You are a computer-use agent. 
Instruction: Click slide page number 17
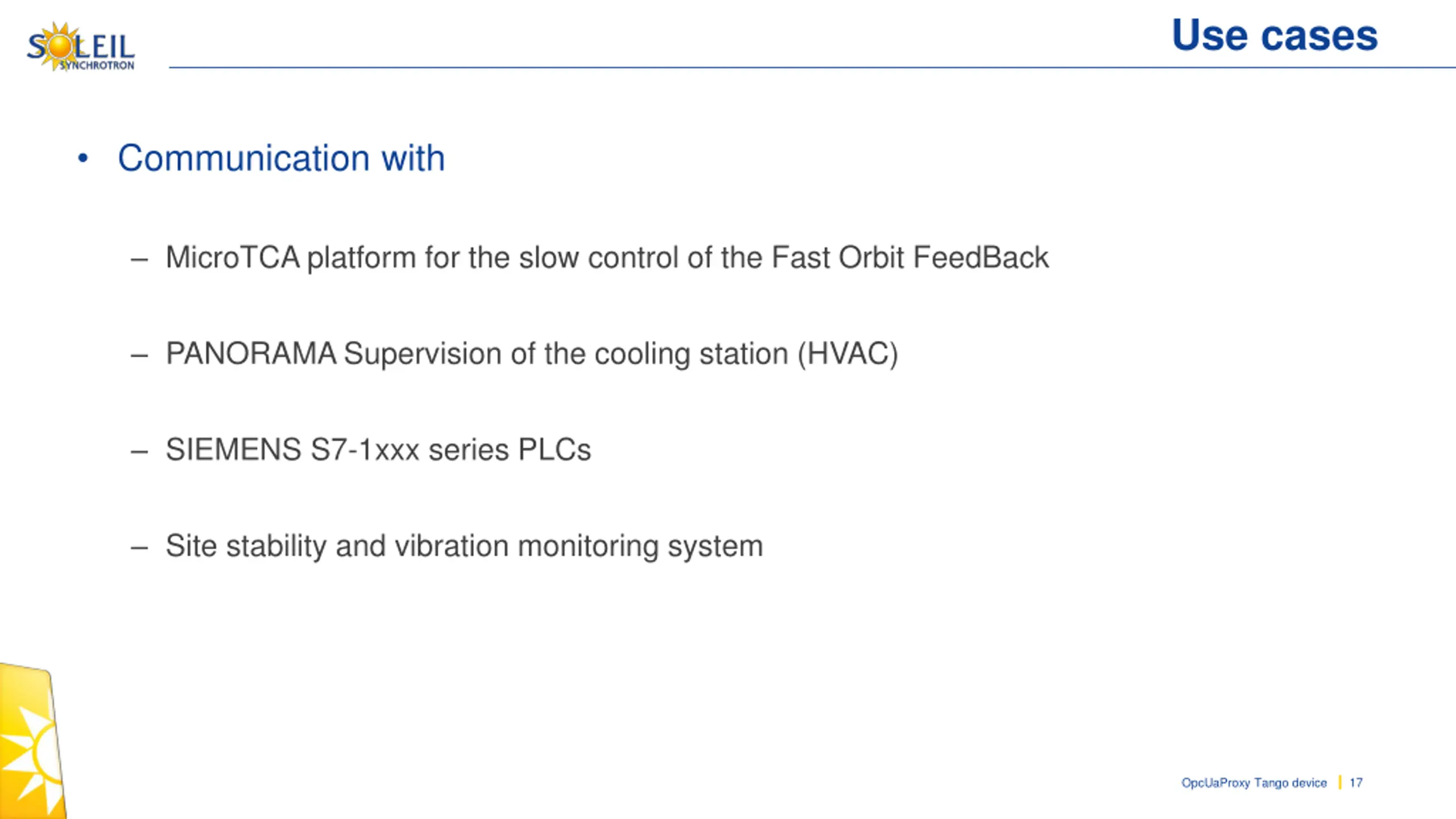pyautogui.click(x=1356, y=783)
